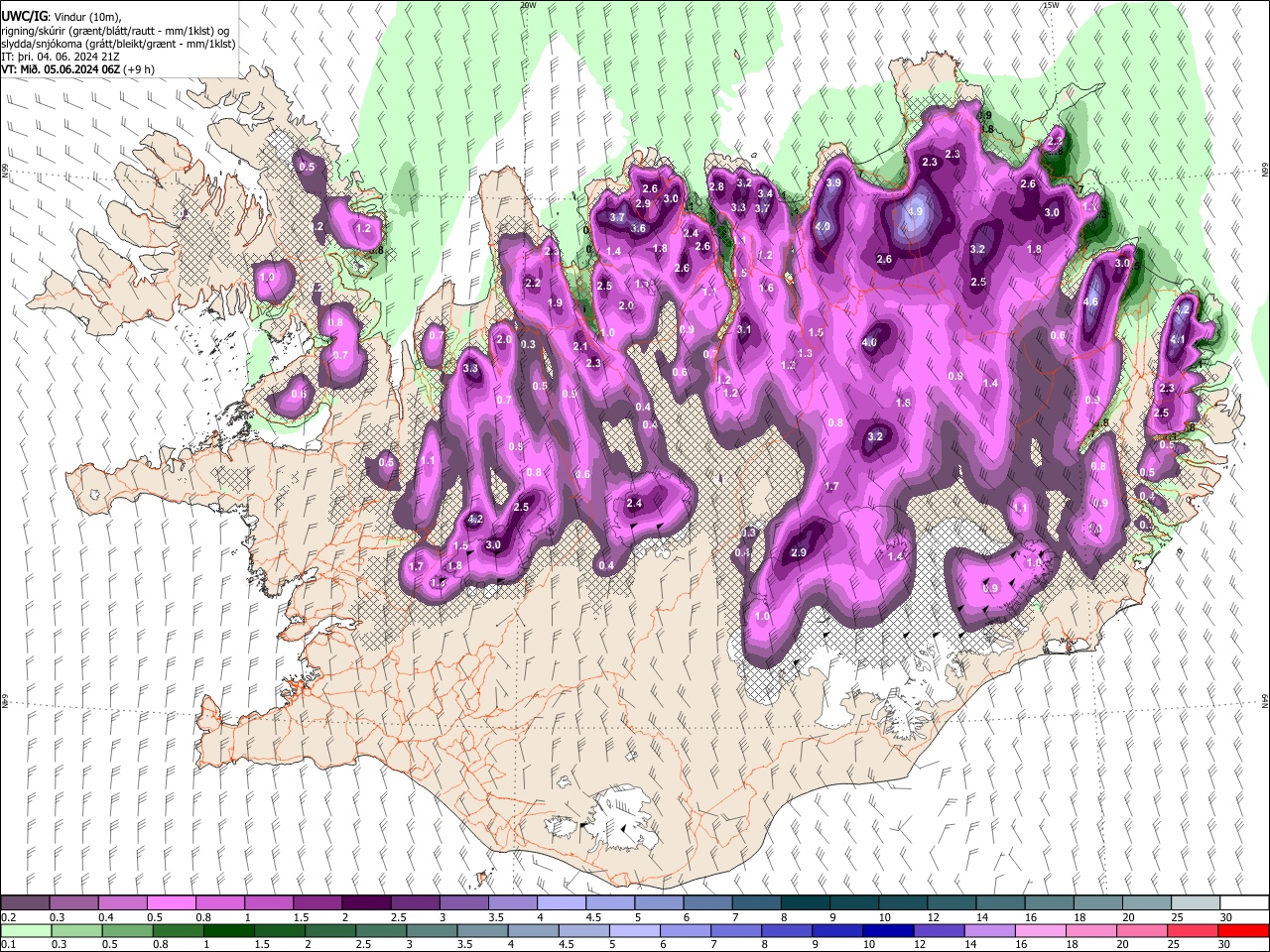Click the light grey upper swatch between 25 and 30
The image size is (1270, 952).
[x=1194, y=903]
